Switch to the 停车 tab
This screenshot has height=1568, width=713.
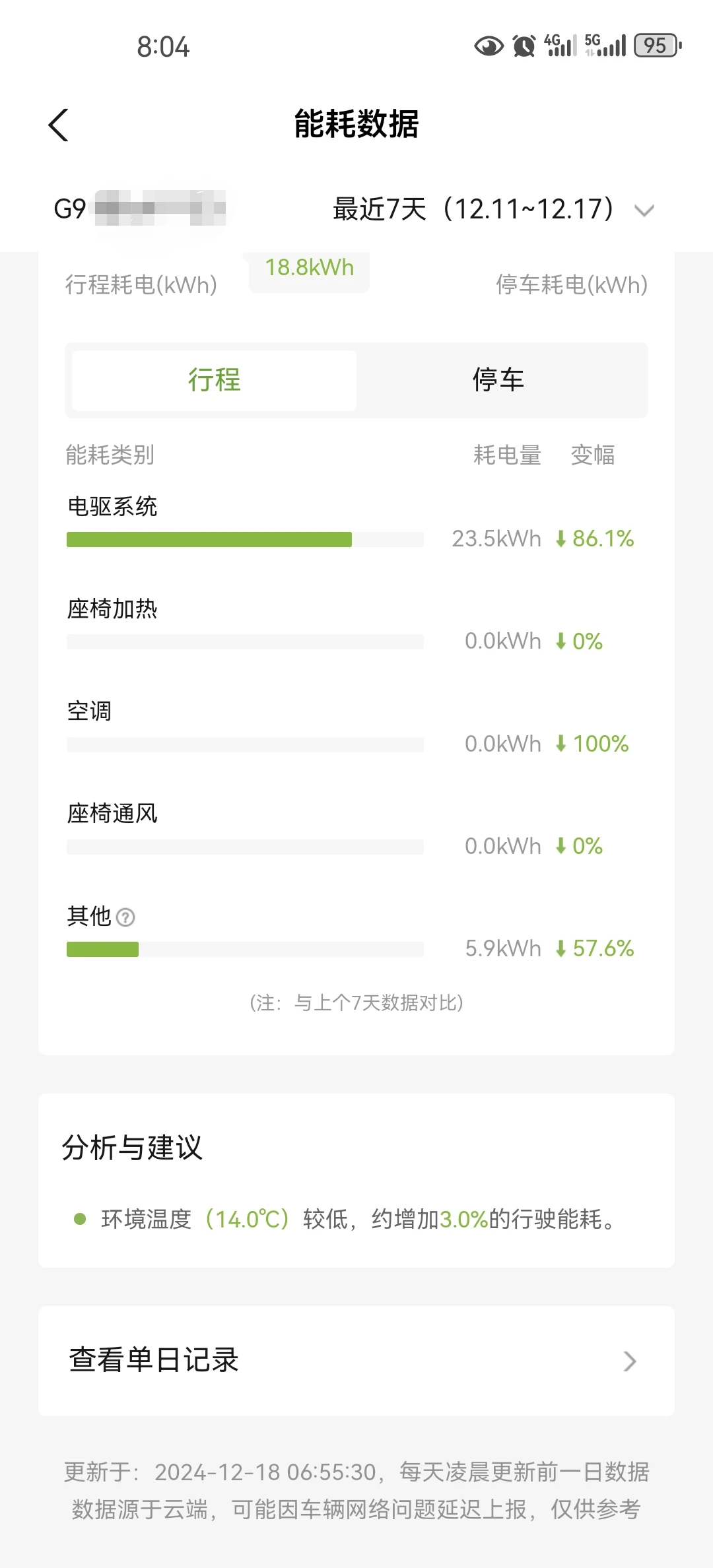(498, 380)
